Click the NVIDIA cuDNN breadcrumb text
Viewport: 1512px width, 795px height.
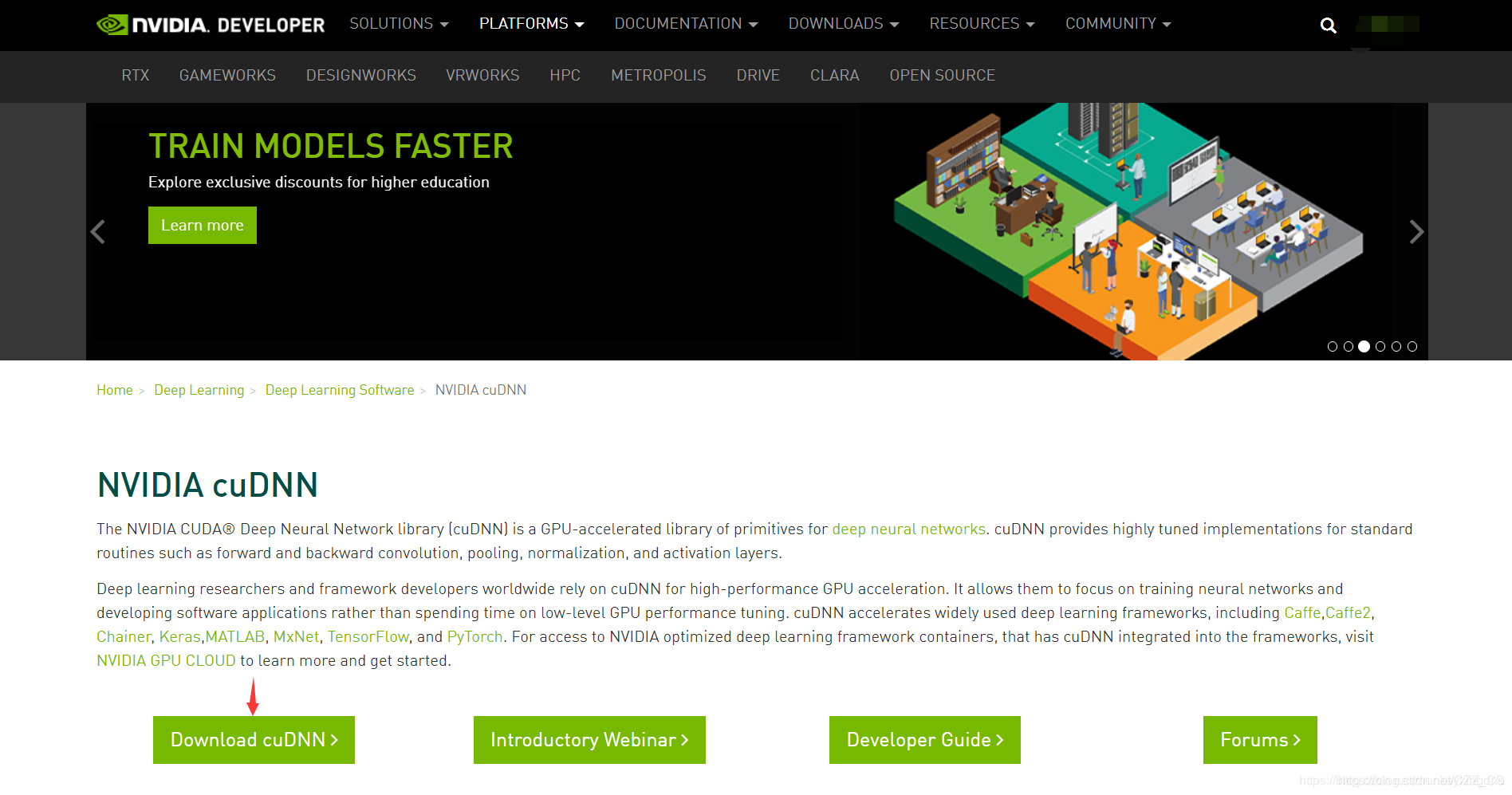481,390
